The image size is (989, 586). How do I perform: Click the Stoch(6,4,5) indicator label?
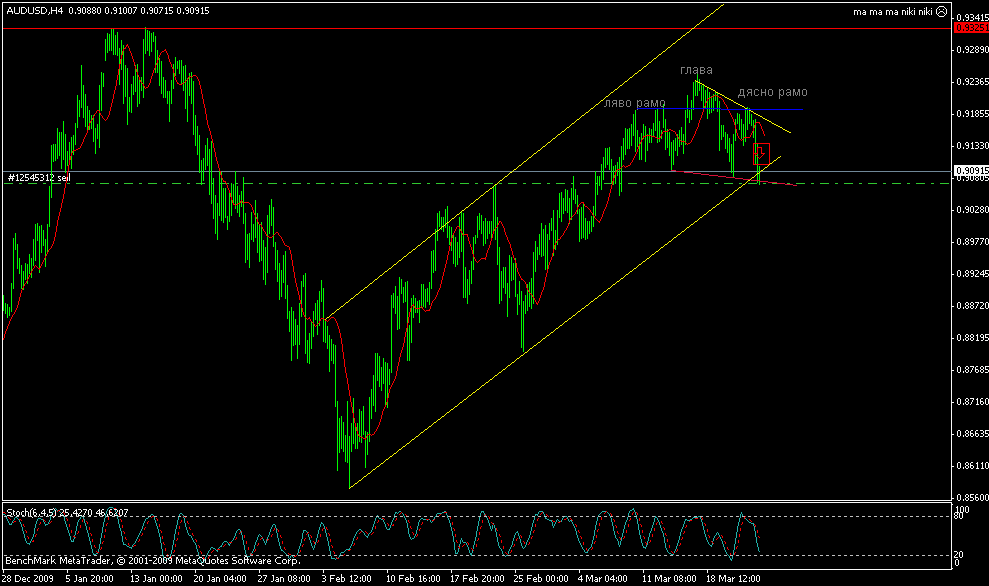pyautogui.click(x=32, y=513)
